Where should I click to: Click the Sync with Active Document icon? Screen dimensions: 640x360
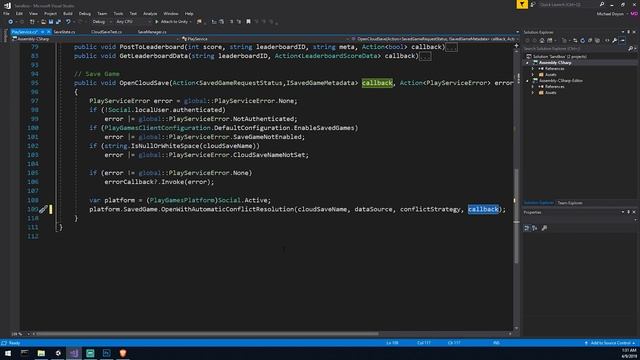pyautogui.click(x=575, y=40)
